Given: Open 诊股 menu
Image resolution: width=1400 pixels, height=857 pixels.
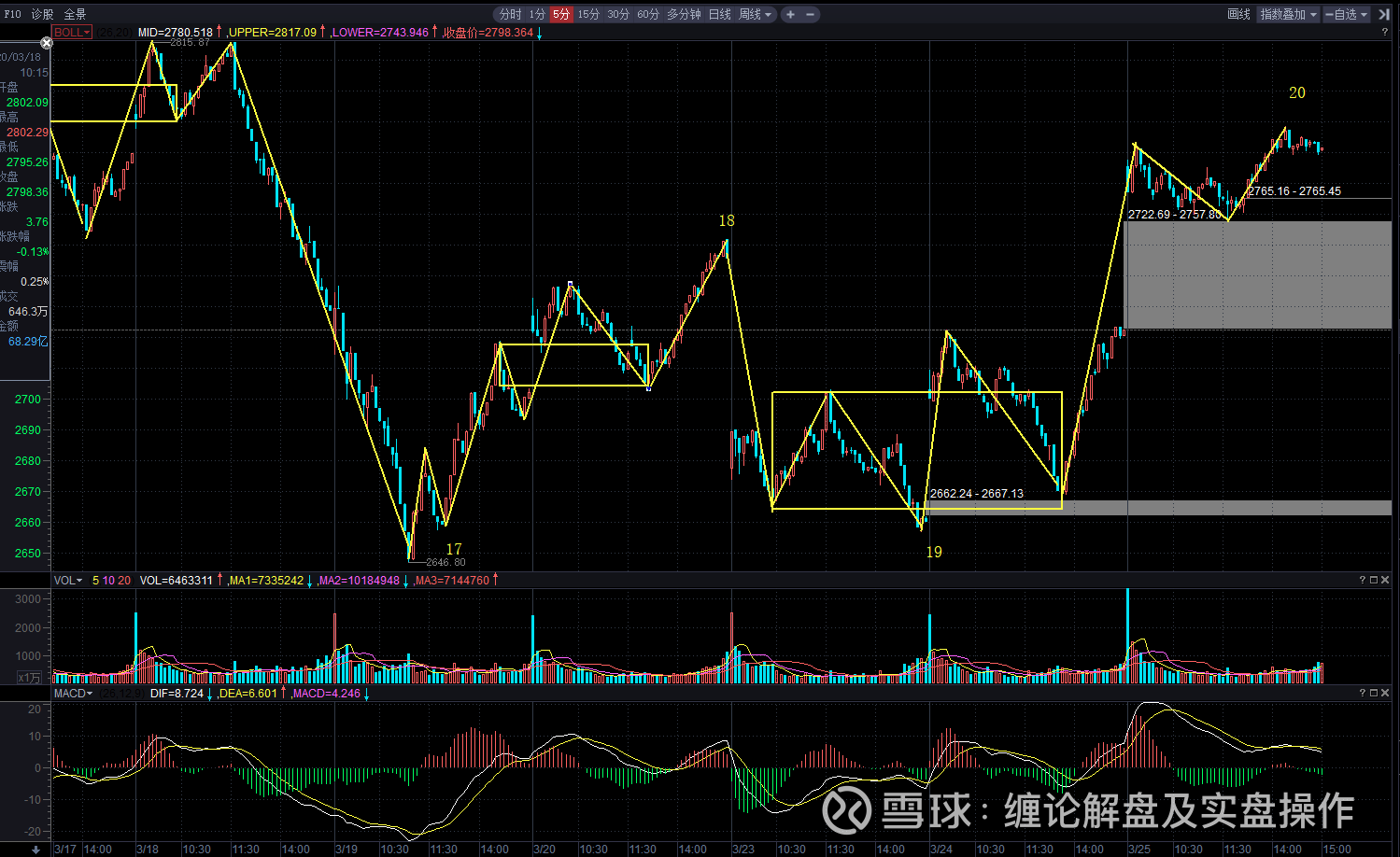Looking at the screenshot, I should 42,14.
